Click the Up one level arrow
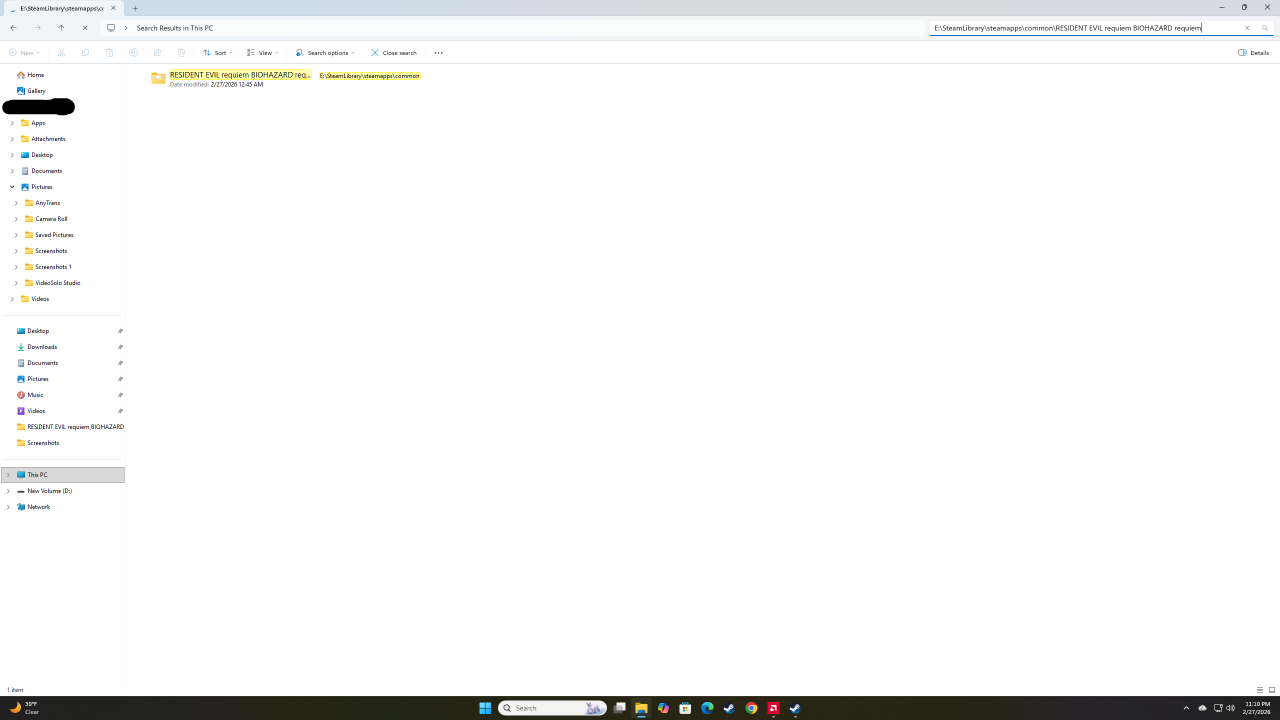This screenshot has height=720, width=1280. tap(61, 28)
